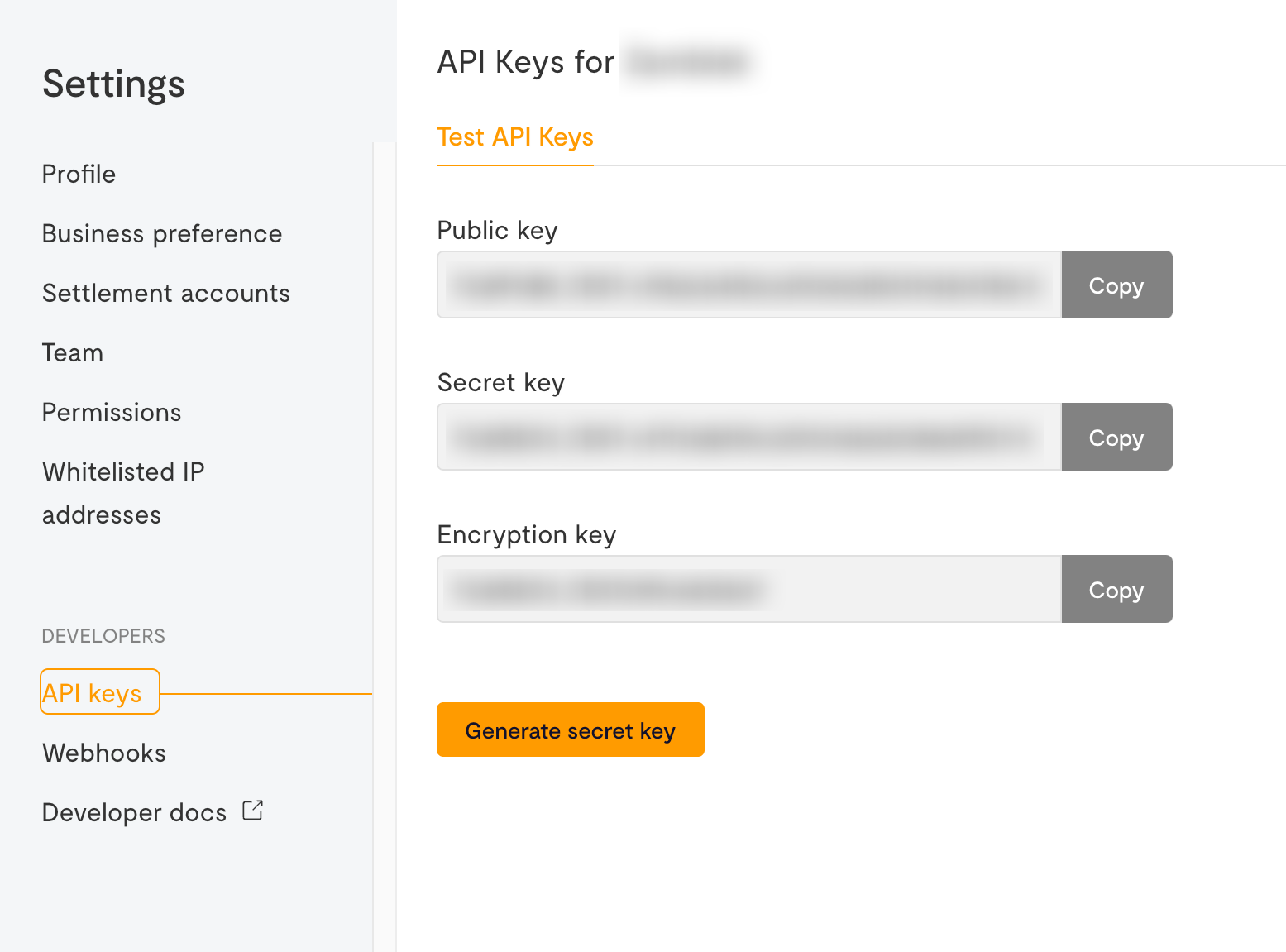The height and width of the screenshot is (952, 1286).
Task: Click inside the Encryption key field
Action: tap(748, 590)
